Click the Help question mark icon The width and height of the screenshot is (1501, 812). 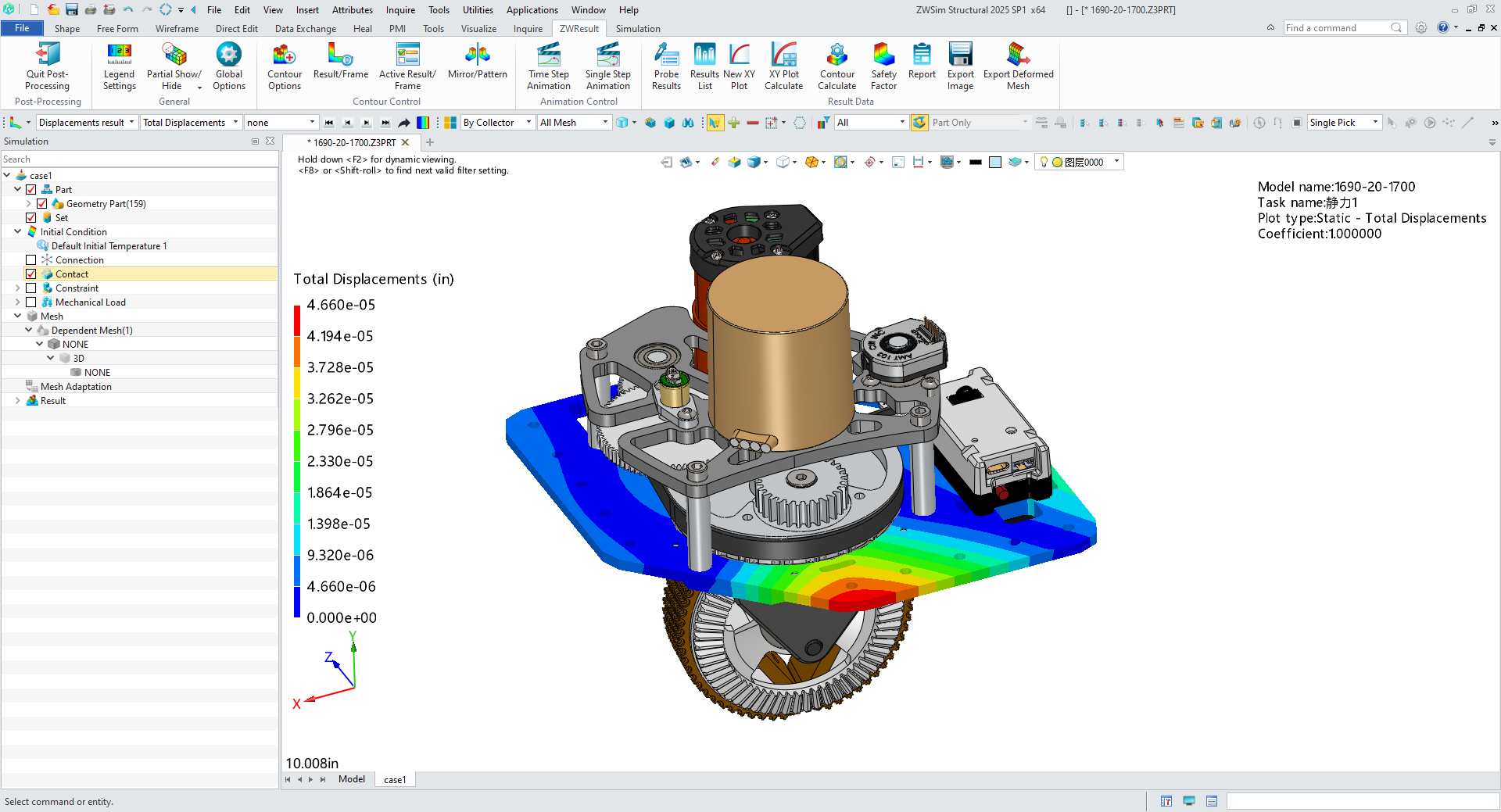pos(1443,27)
